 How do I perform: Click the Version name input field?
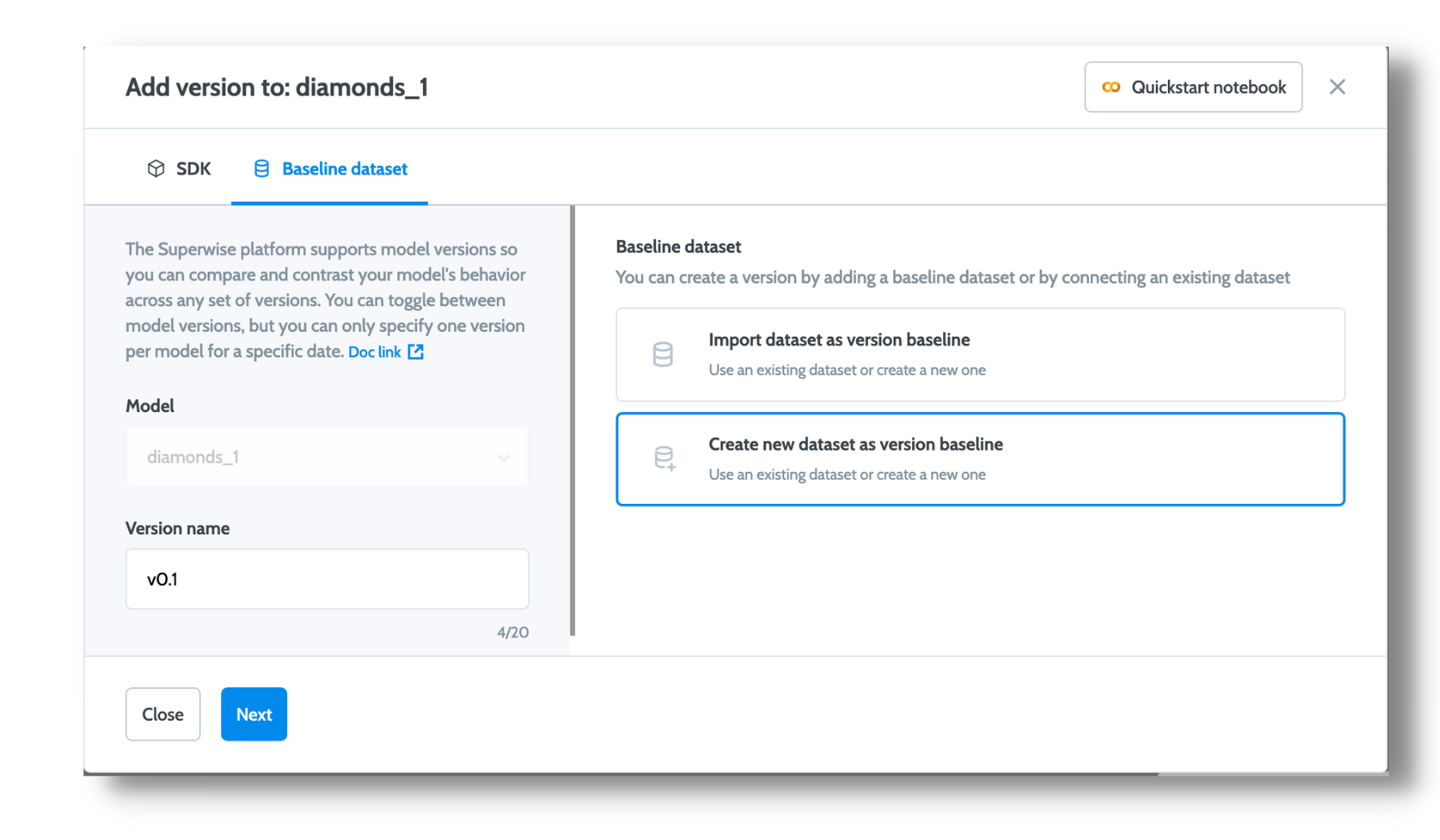tap(326, 579)
